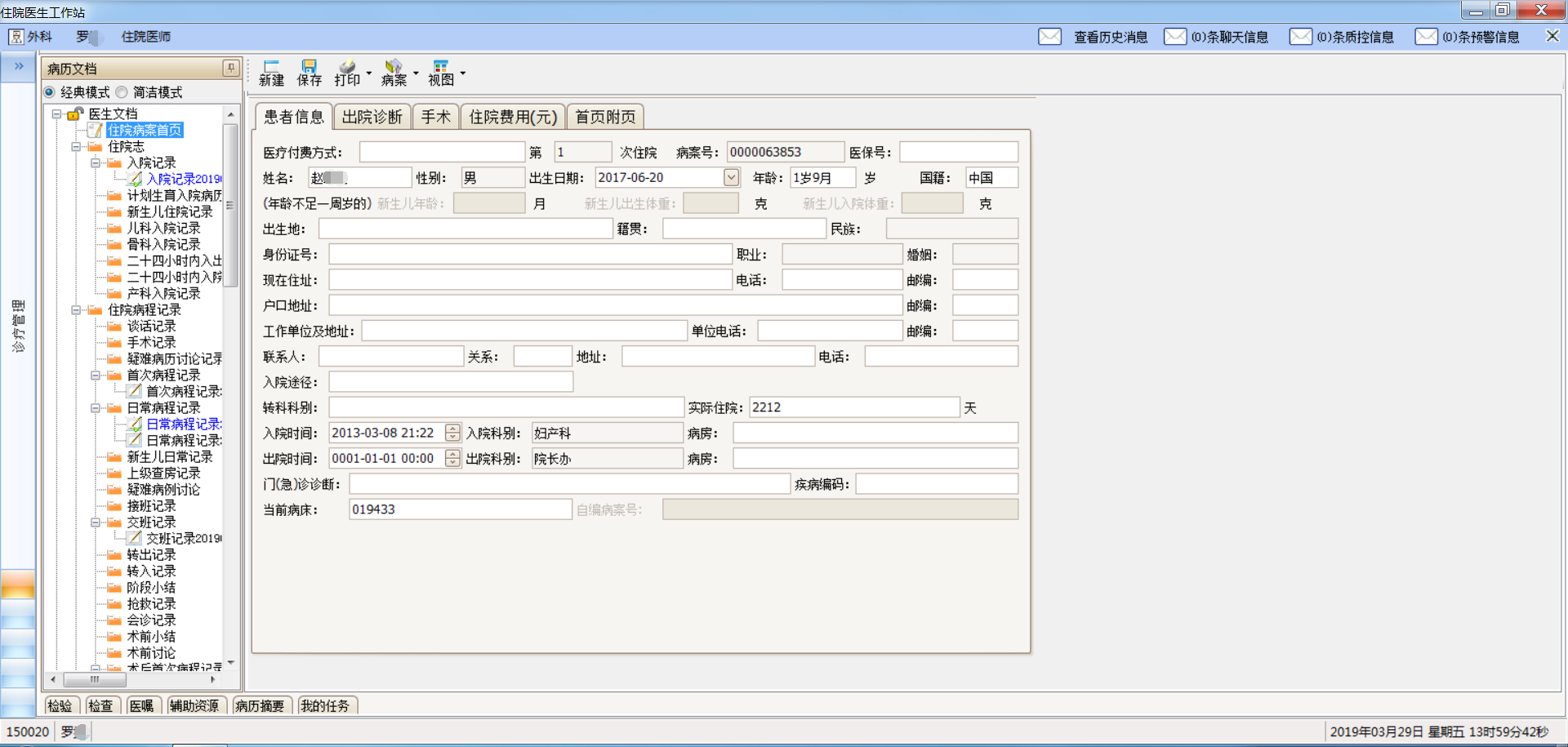The image size is (1568, 747).
Task: Collapse the 入院记录 tree node
Action: (x=96, y=163)
